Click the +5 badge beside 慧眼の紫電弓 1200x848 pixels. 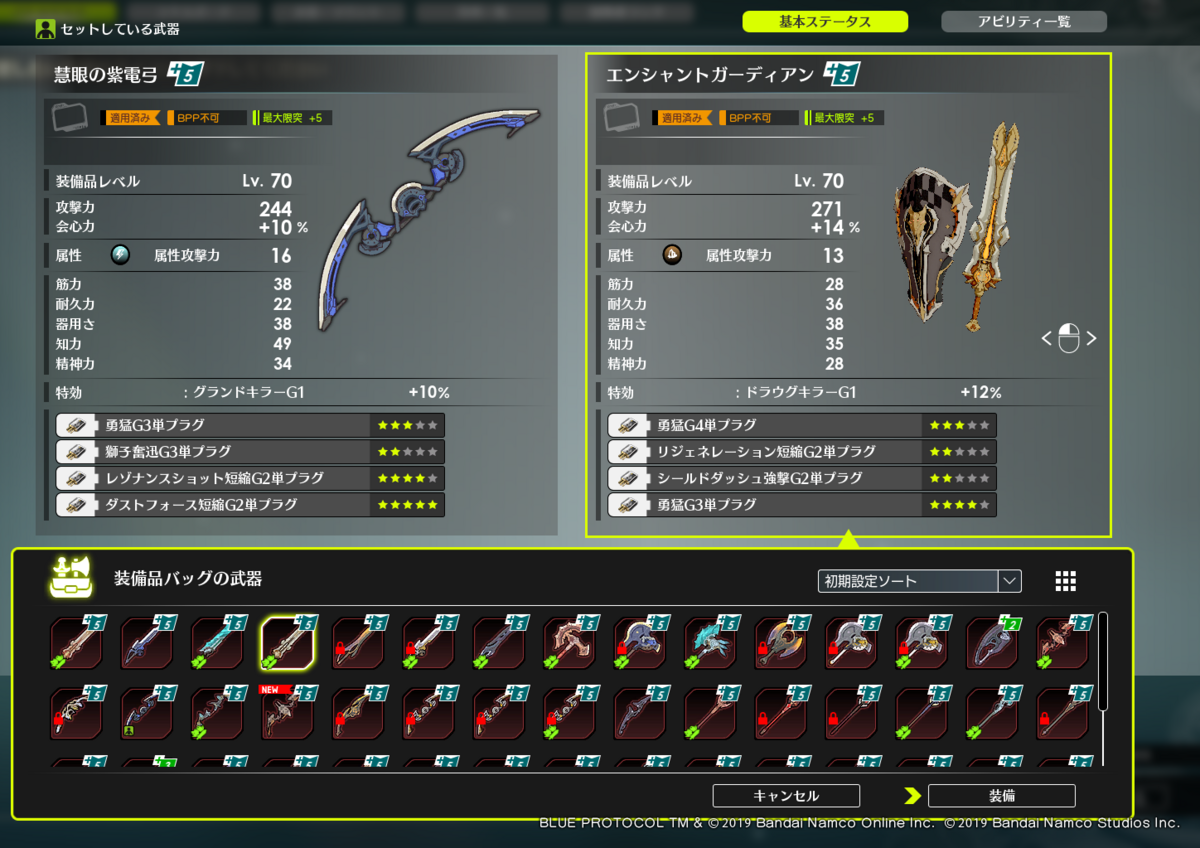187,73
